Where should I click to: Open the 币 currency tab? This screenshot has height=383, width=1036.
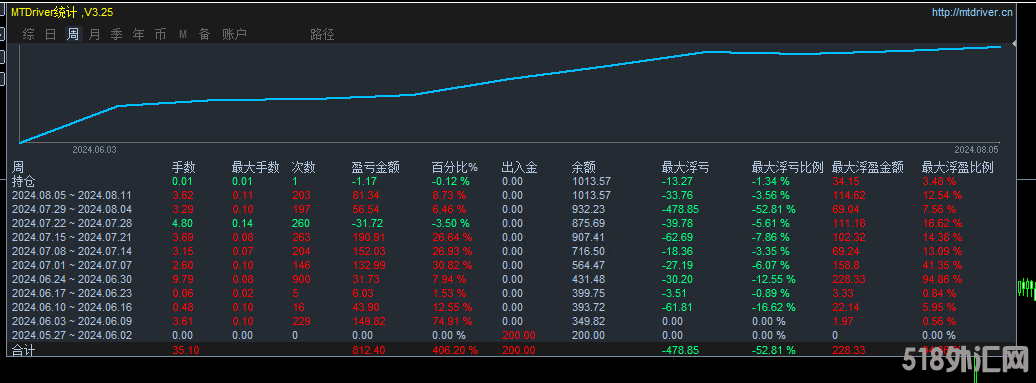click(x=160, y=34)
